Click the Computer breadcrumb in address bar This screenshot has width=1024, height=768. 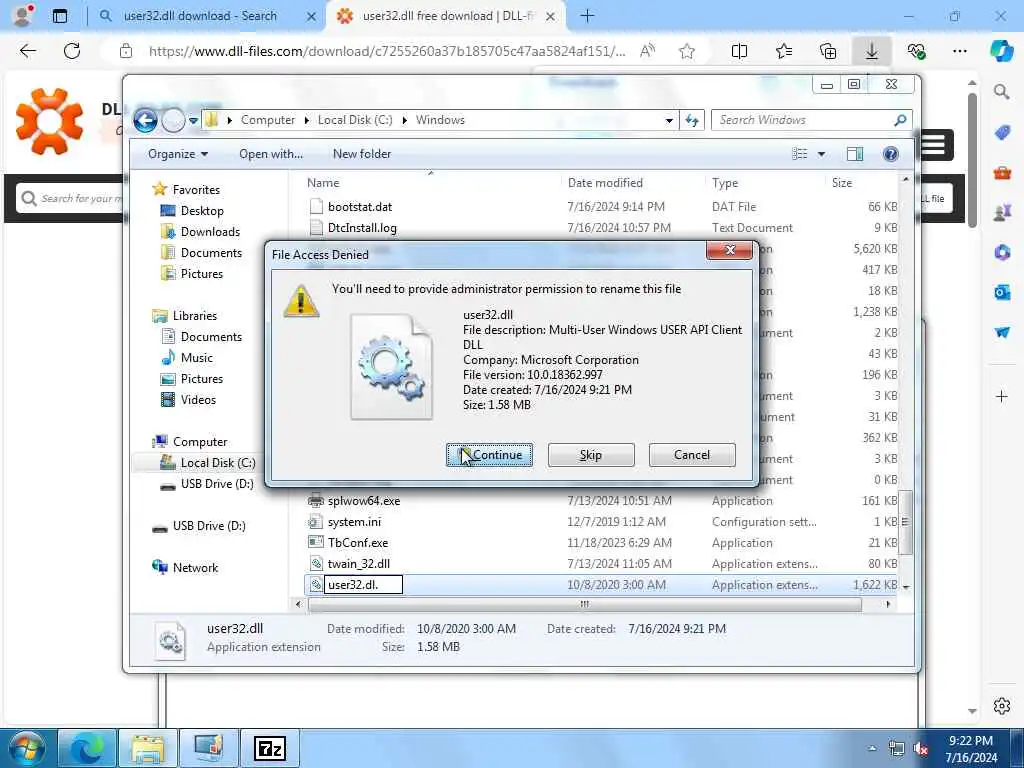coord(268,120)
